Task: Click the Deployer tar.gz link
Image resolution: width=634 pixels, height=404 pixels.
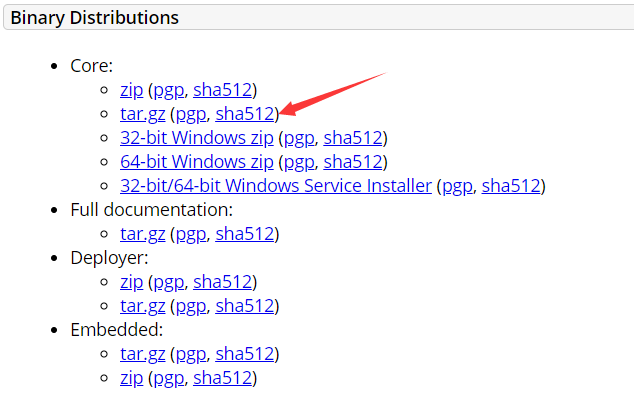Action: tap(142, 306)
